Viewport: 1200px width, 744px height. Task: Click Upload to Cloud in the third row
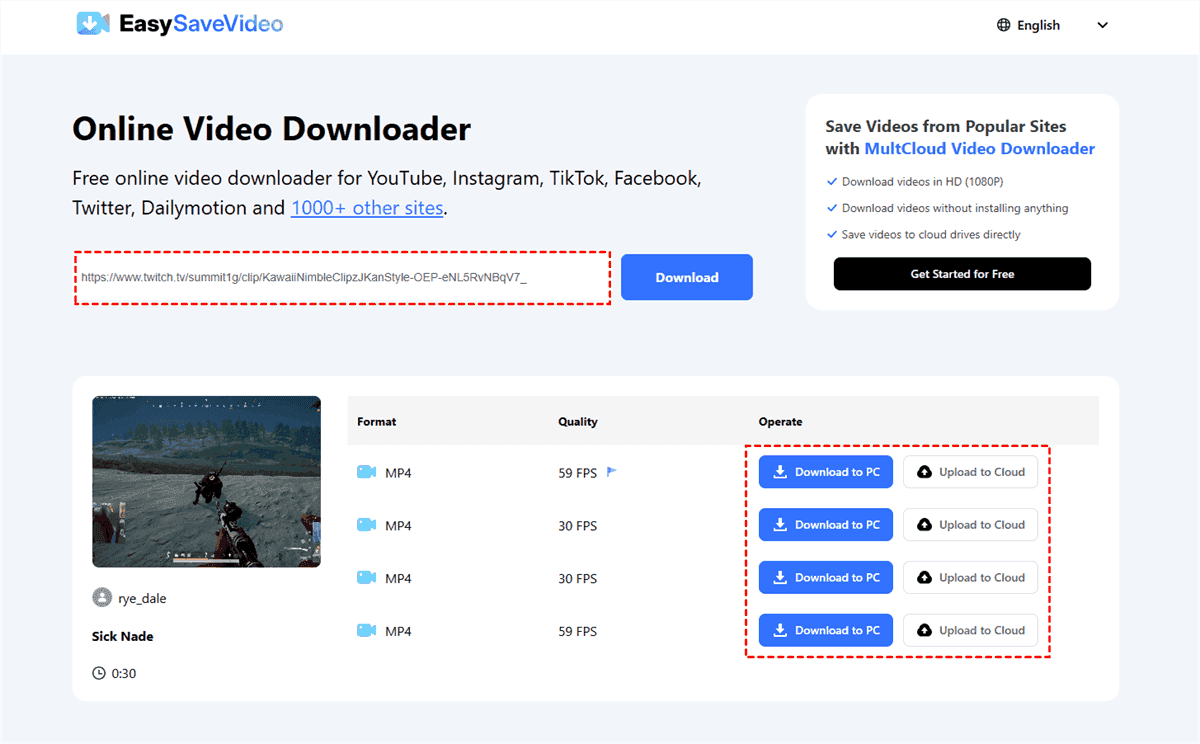970,578
